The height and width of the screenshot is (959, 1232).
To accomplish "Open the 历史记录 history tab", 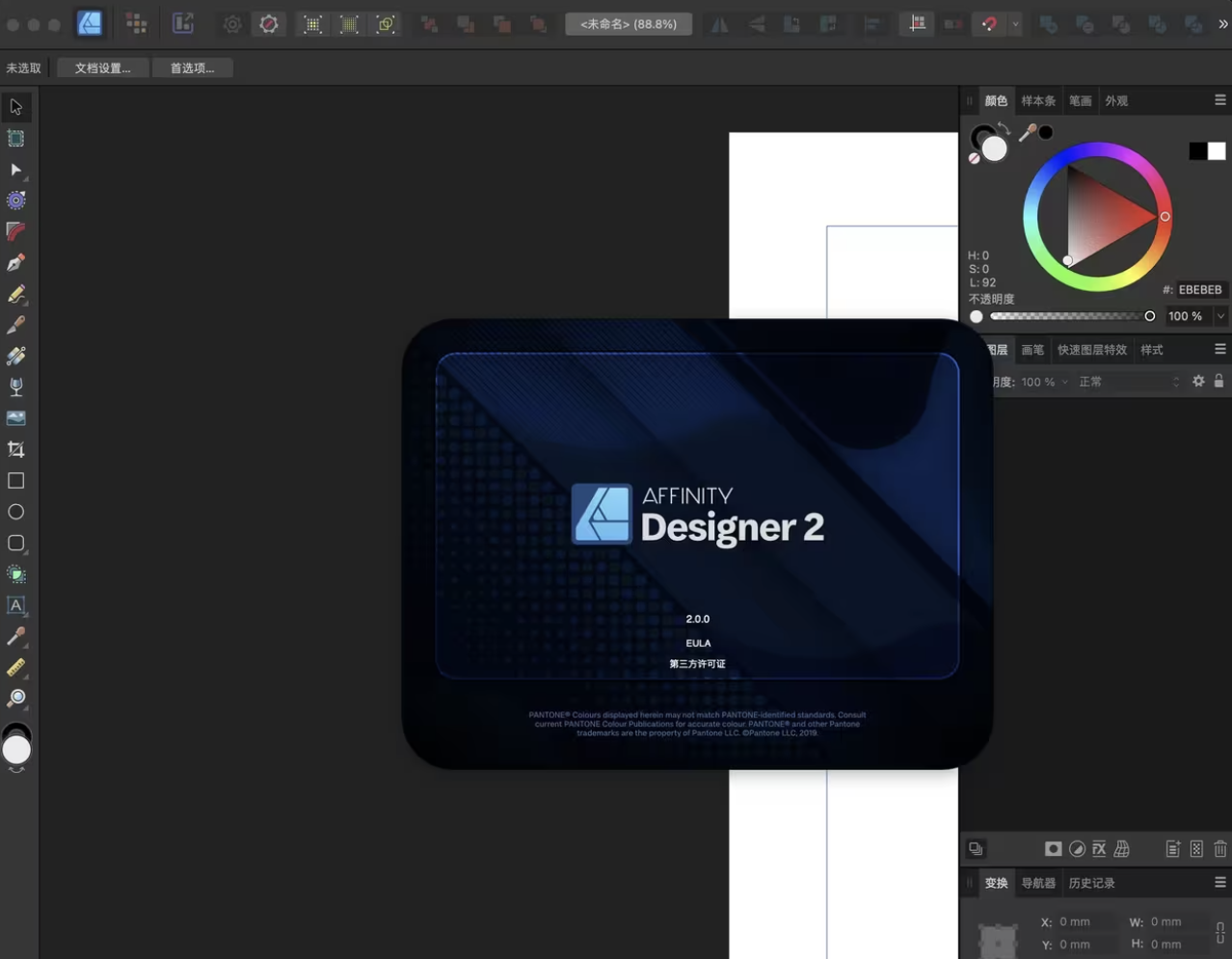I will click(x=1091, y=883).
